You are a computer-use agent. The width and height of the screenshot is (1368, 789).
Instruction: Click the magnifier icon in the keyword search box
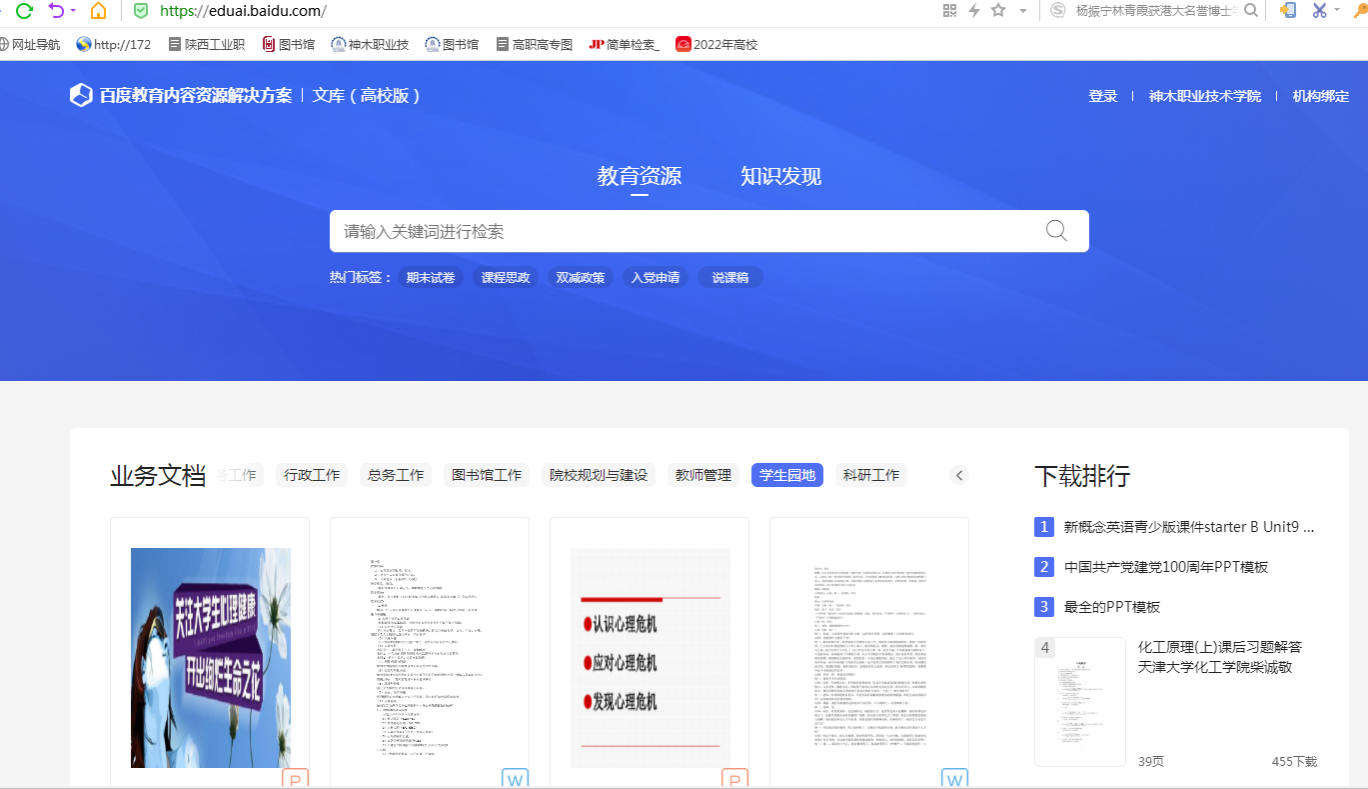(1056, 231)
